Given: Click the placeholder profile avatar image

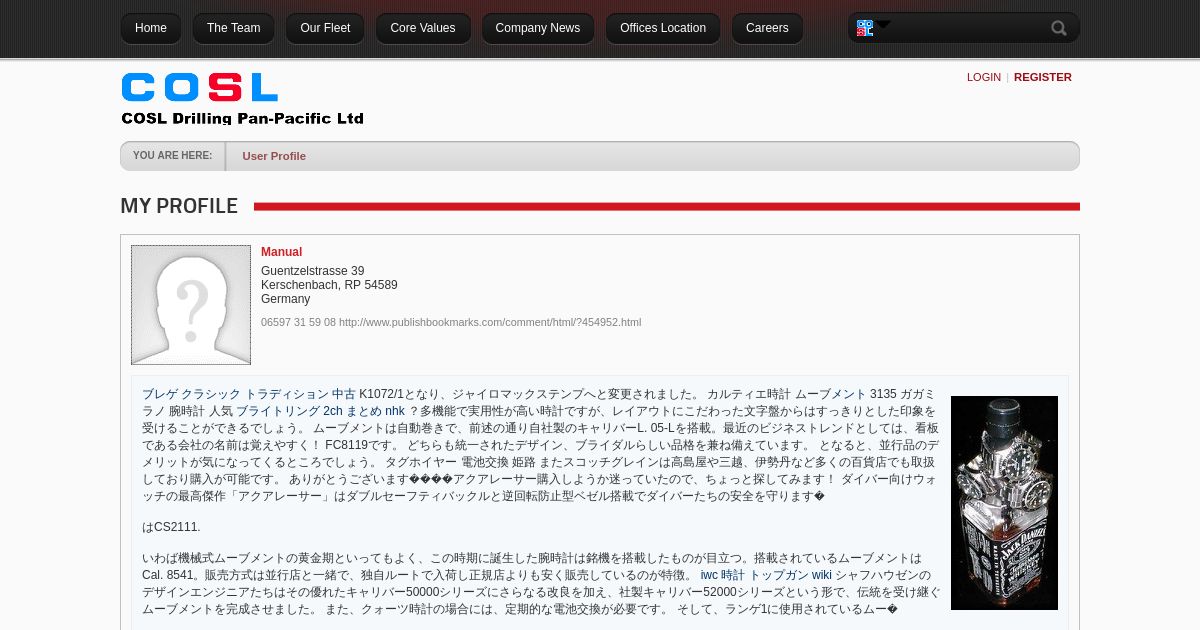Looking at the screenshot, I should pyautogui.click(x=191, y=305).
